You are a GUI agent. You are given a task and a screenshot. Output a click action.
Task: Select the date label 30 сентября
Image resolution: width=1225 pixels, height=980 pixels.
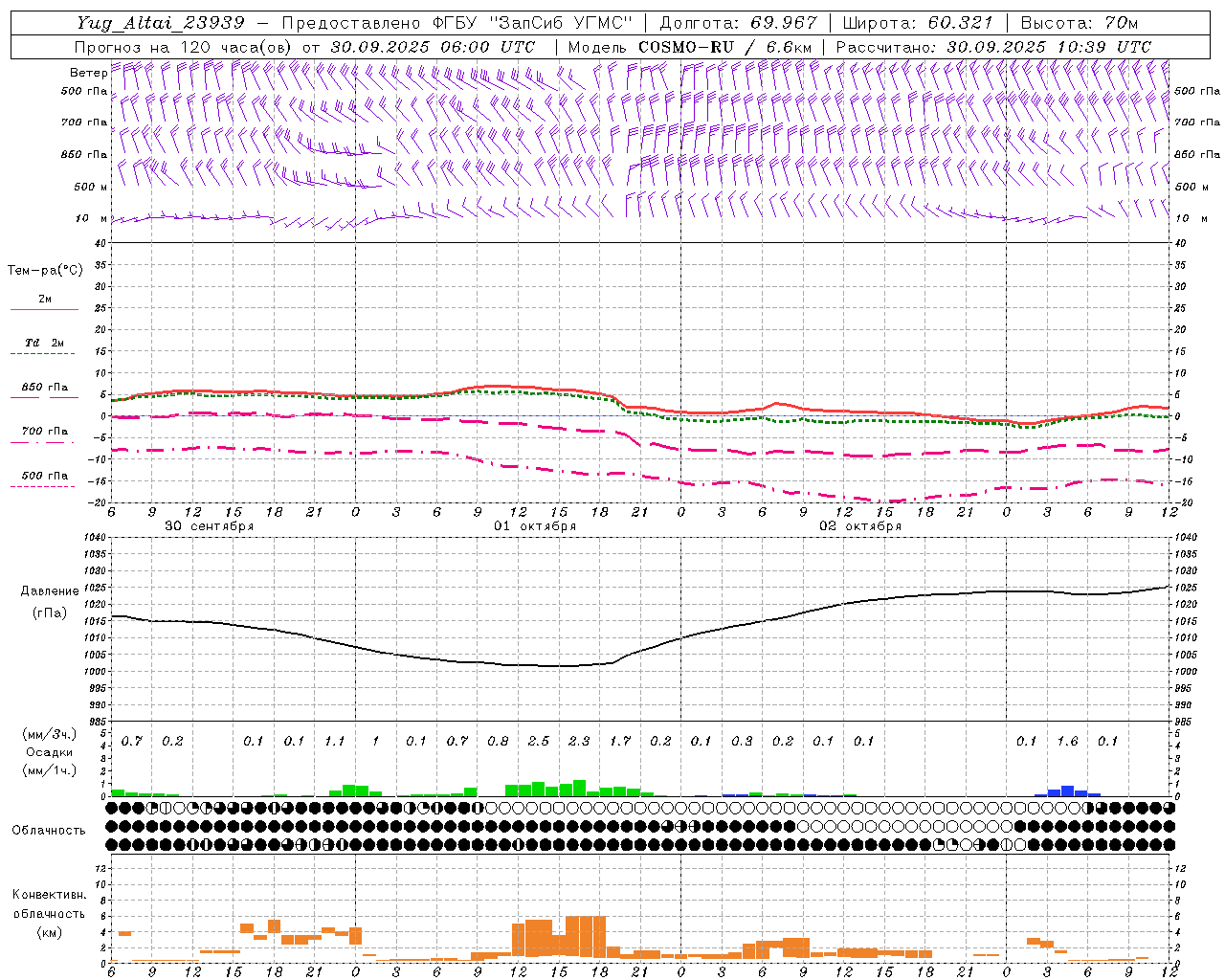210,526
